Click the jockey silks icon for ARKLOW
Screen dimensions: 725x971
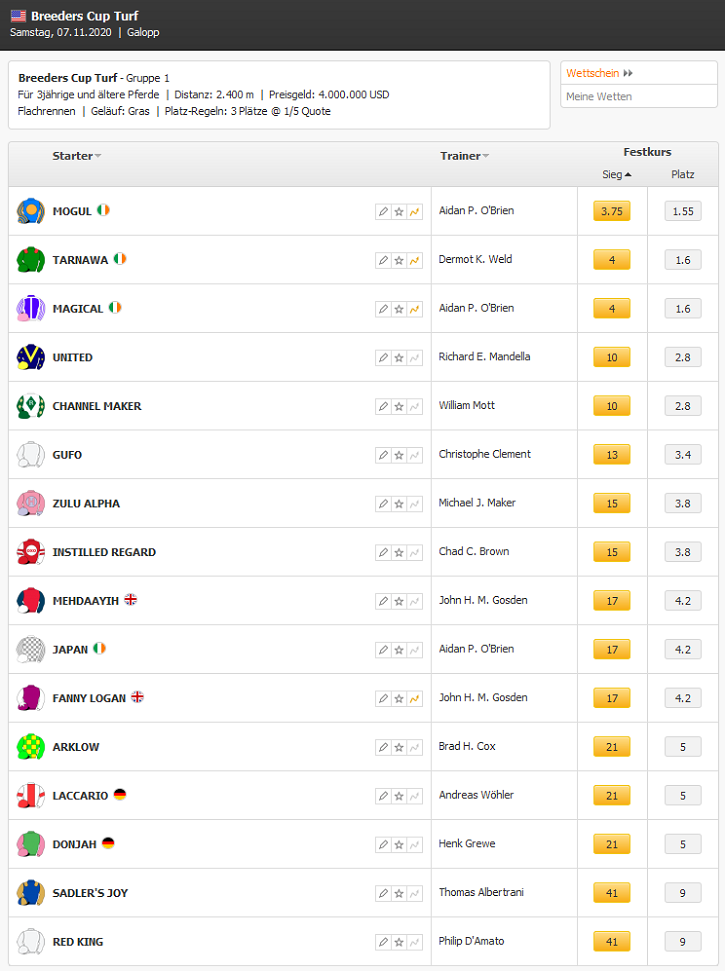pyautogui.click(x=30, y=747)
